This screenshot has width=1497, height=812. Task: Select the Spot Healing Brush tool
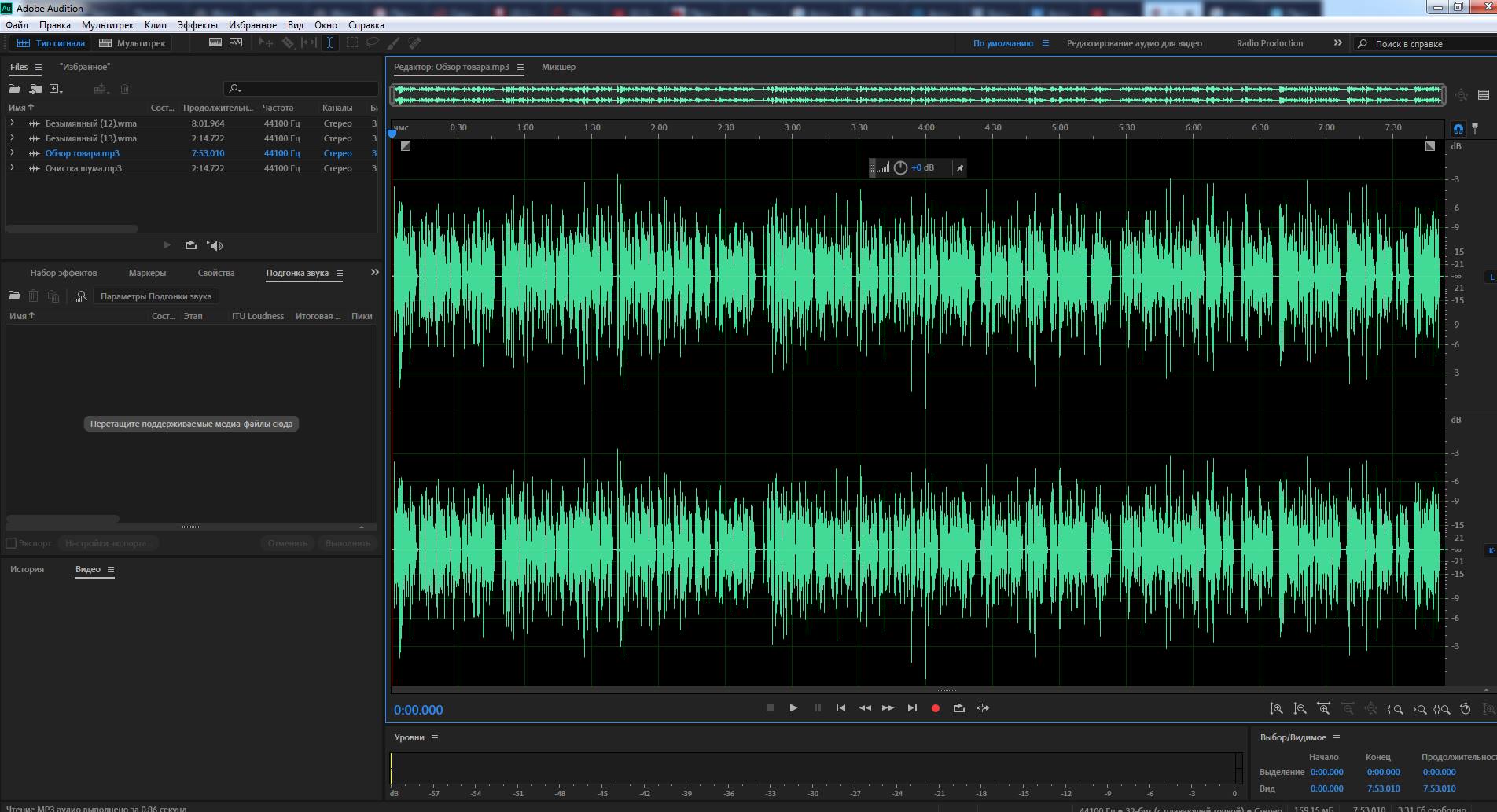415,43
